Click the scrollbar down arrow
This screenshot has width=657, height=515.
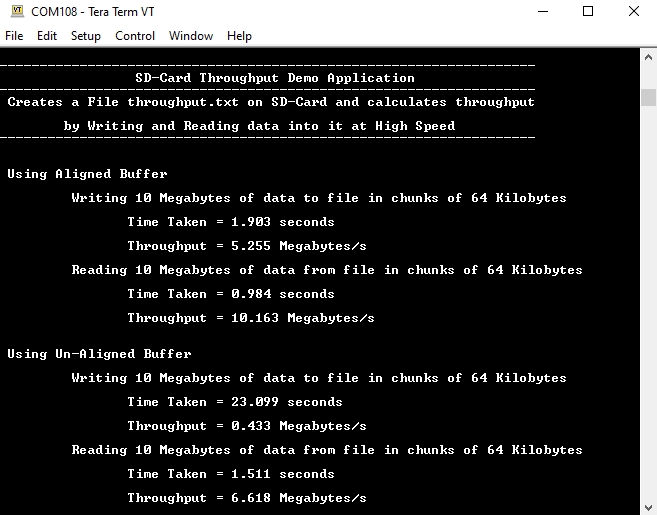(648, 507)
